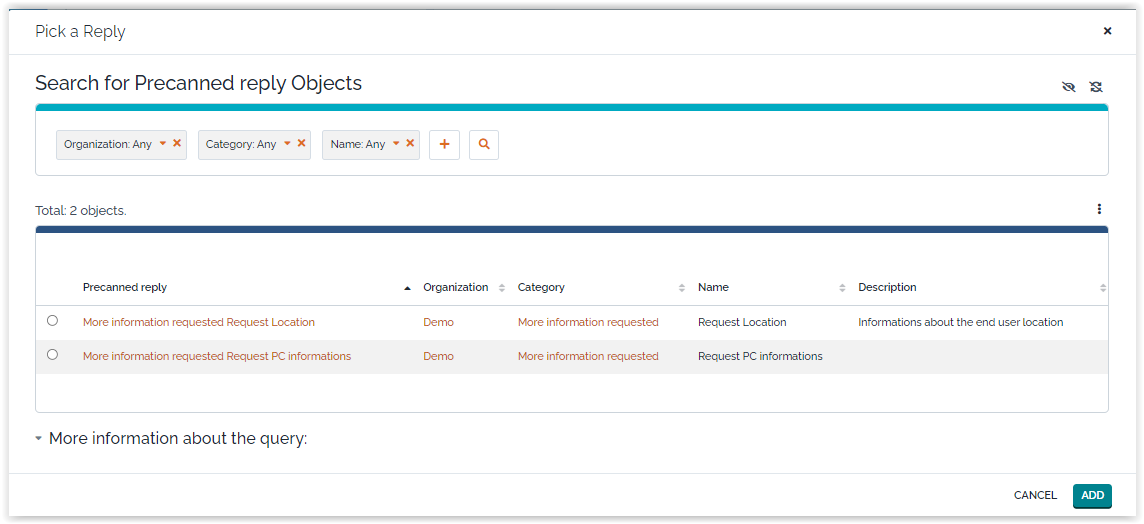Remove the Name filter with its X
Image resolution: width=1144 pixels, height=524 pixels.
410,143
